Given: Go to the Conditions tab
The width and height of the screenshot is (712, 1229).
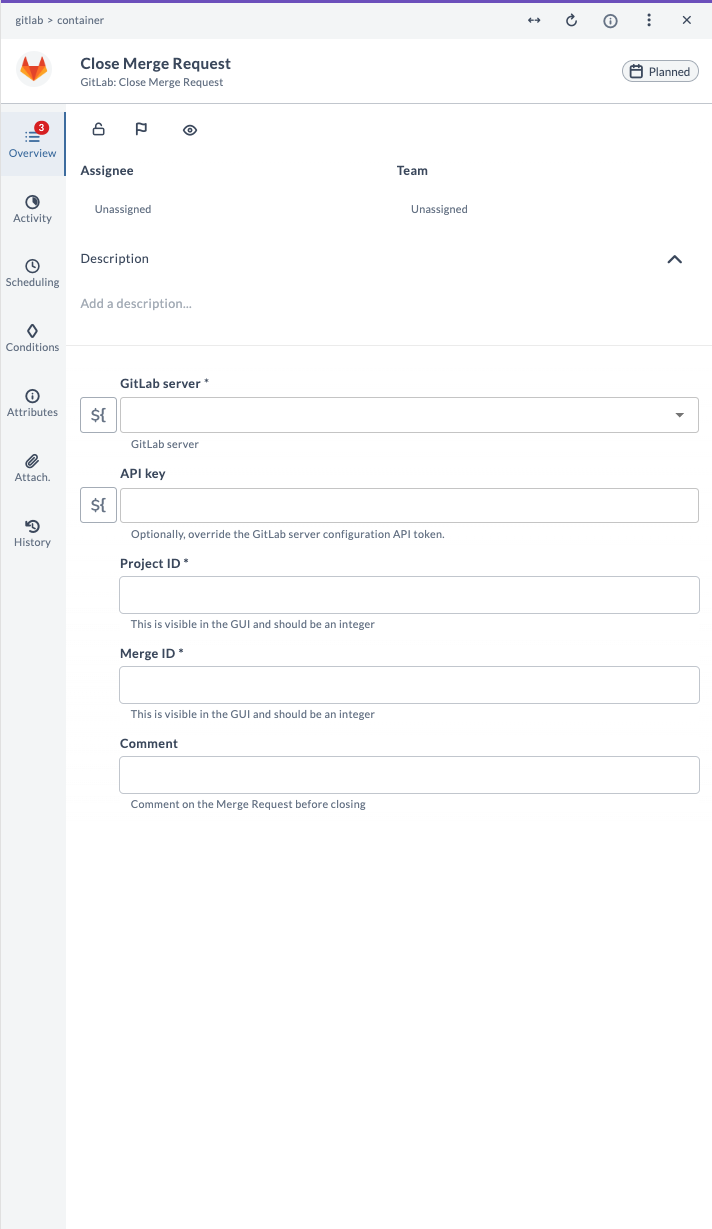Looking at the screenshot, I should (32, 338).
